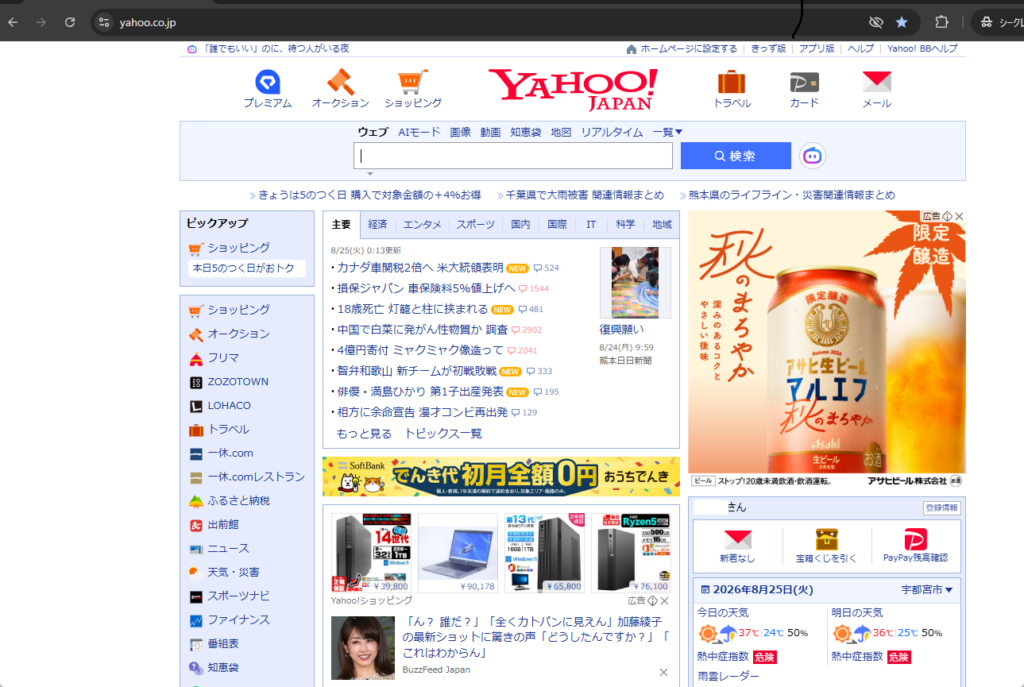Open the 本日5のつく日がおトク pickup item
Screen dimensions: 1024x687
pos(244,268)
